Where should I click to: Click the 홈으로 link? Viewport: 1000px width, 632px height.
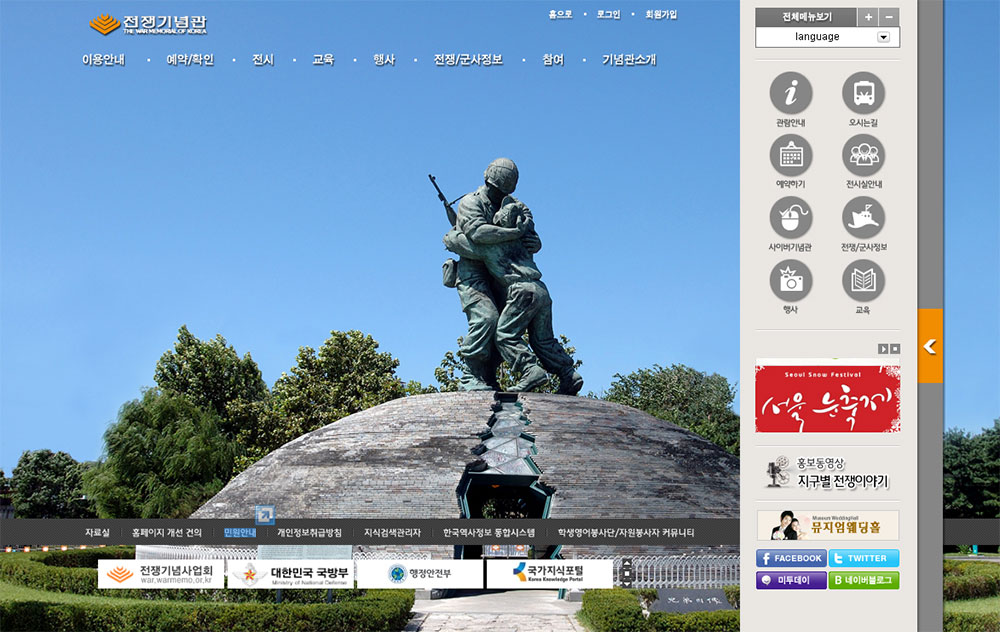(561, 14)
